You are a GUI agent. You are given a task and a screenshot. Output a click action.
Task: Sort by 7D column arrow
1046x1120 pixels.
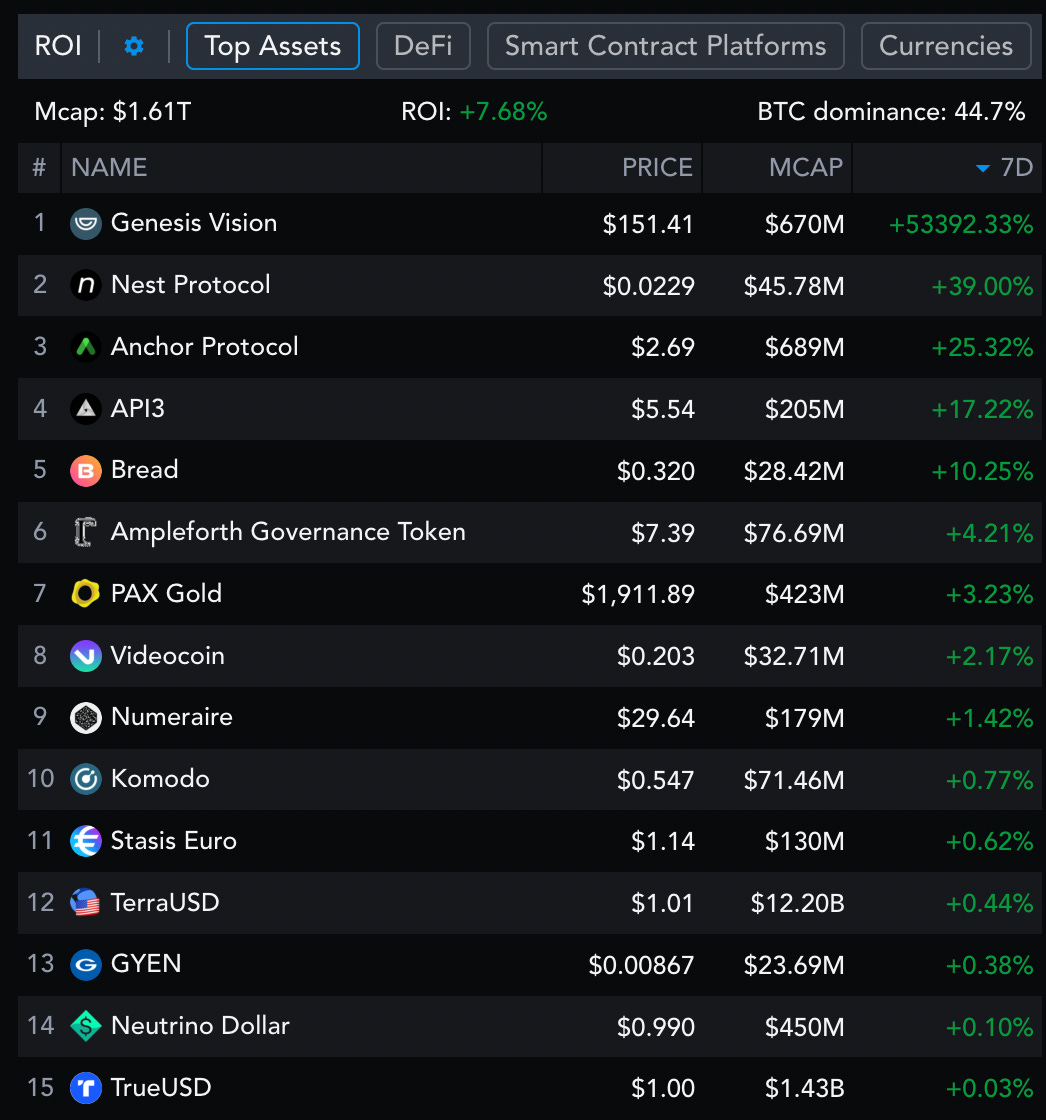[983, 169]
